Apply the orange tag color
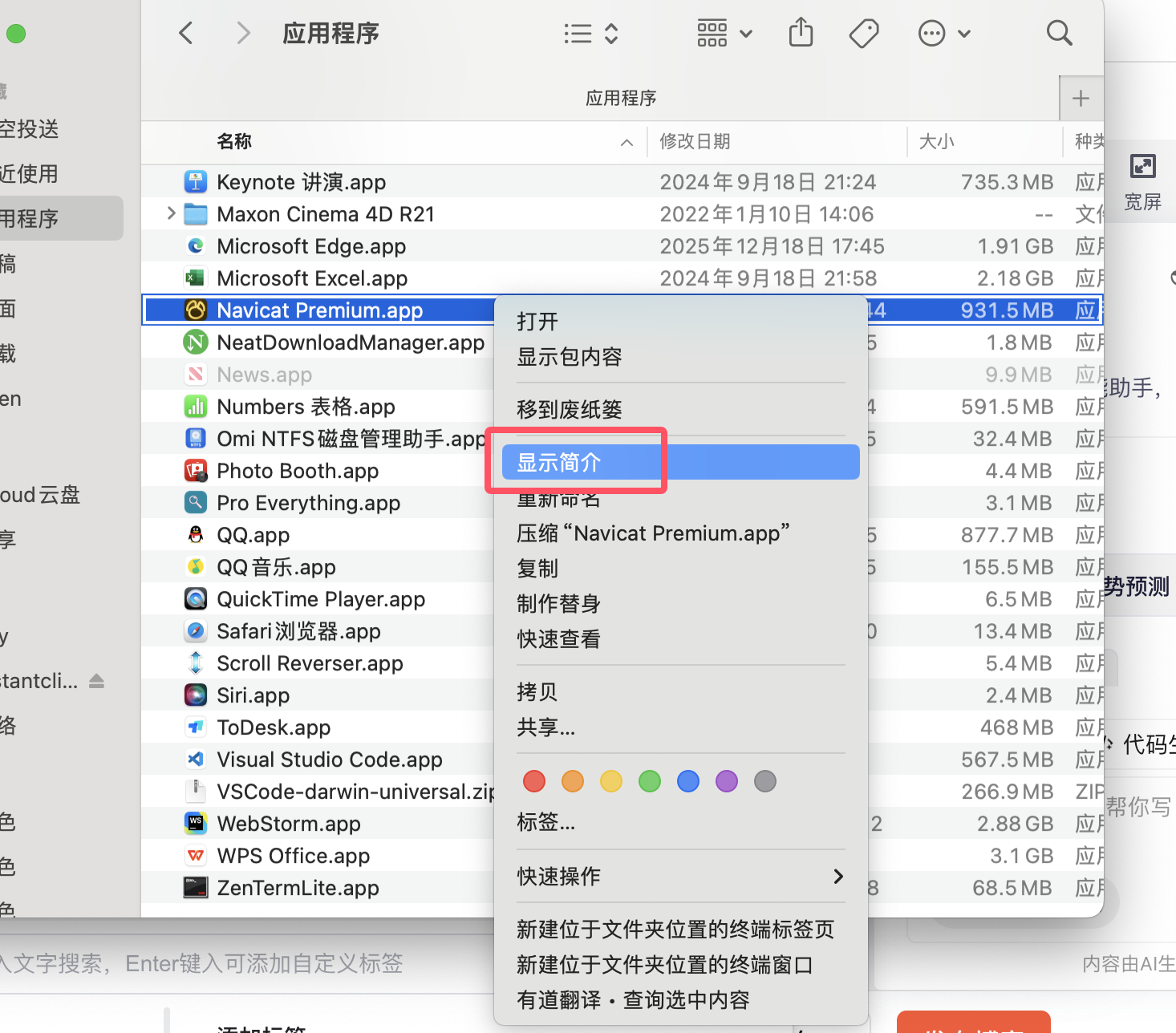The height and width of the screenshot is (1033, 1176). pos(573,781)
